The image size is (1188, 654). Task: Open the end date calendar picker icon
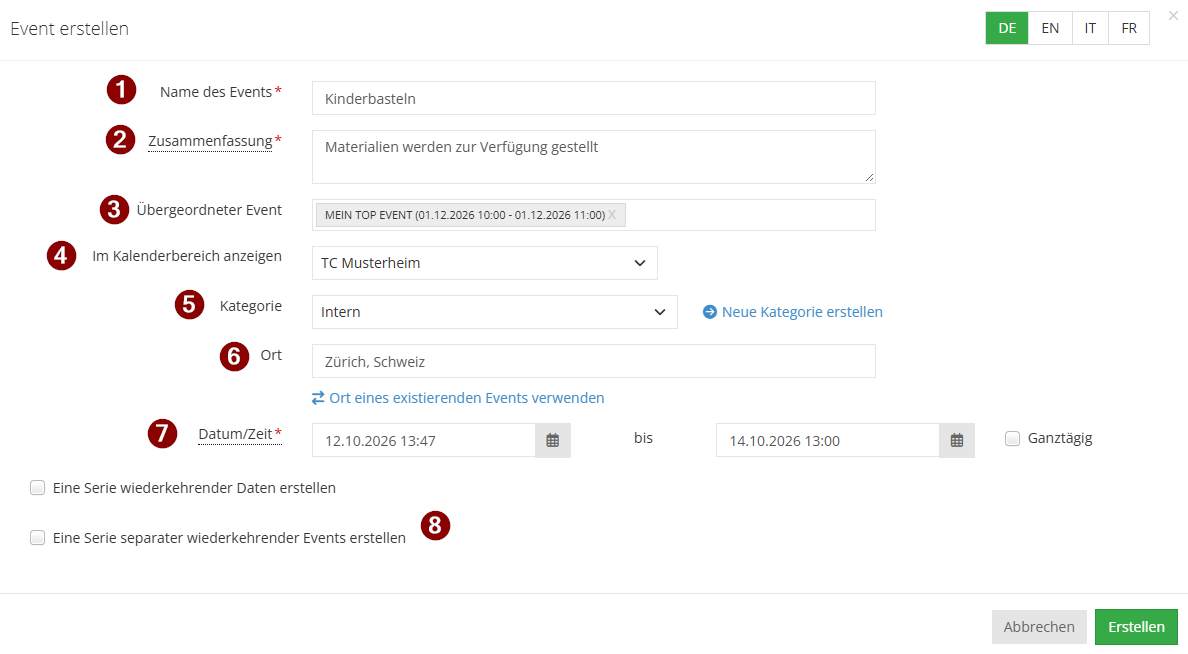click(957, 440)
